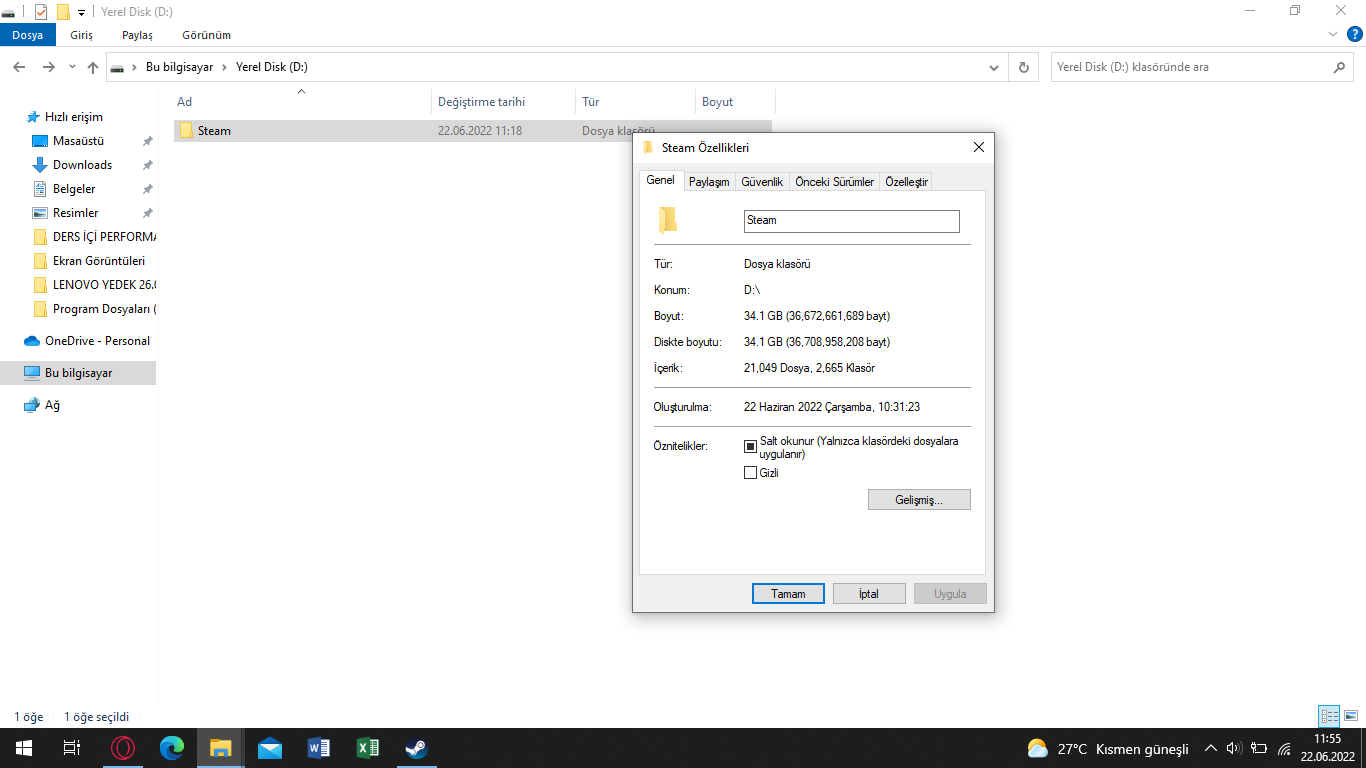This screenshot has width=1366, height=768.
Task: Open the weather widget in taskbar
Action: click(1108, 749)
